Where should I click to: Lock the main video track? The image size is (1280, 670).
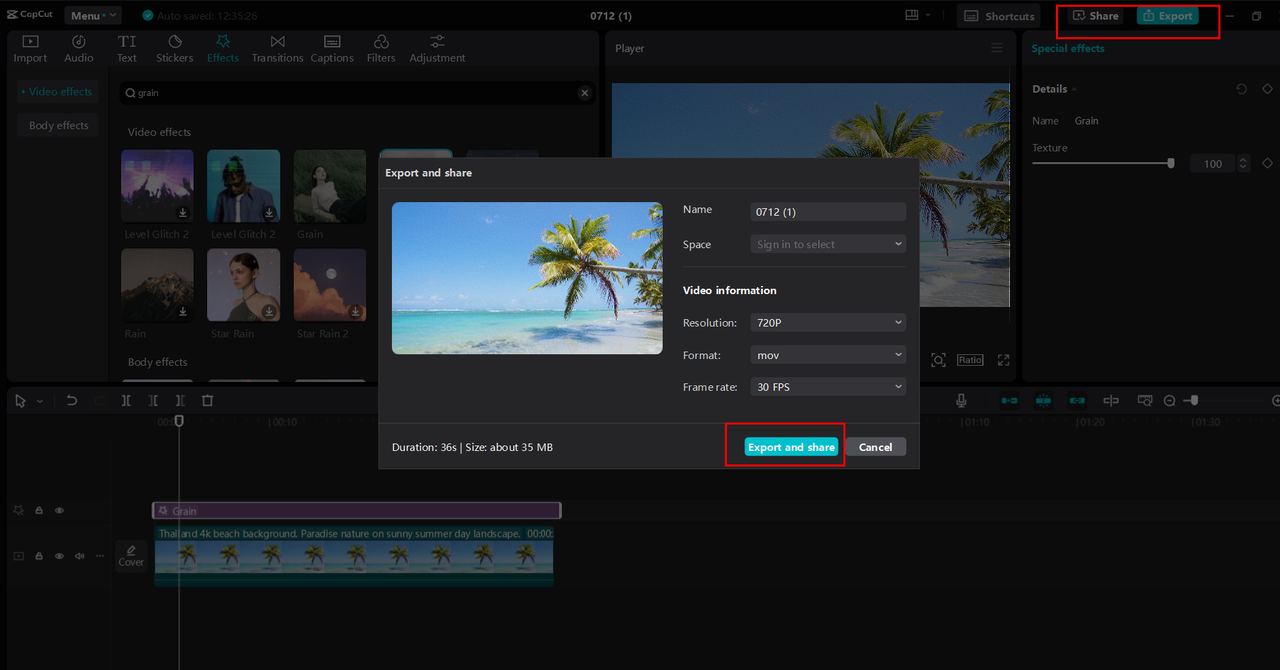coord(39,556)
